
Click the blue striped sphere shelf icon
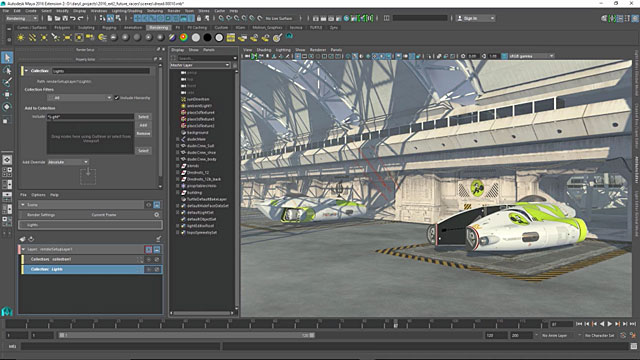click(172, 38)
